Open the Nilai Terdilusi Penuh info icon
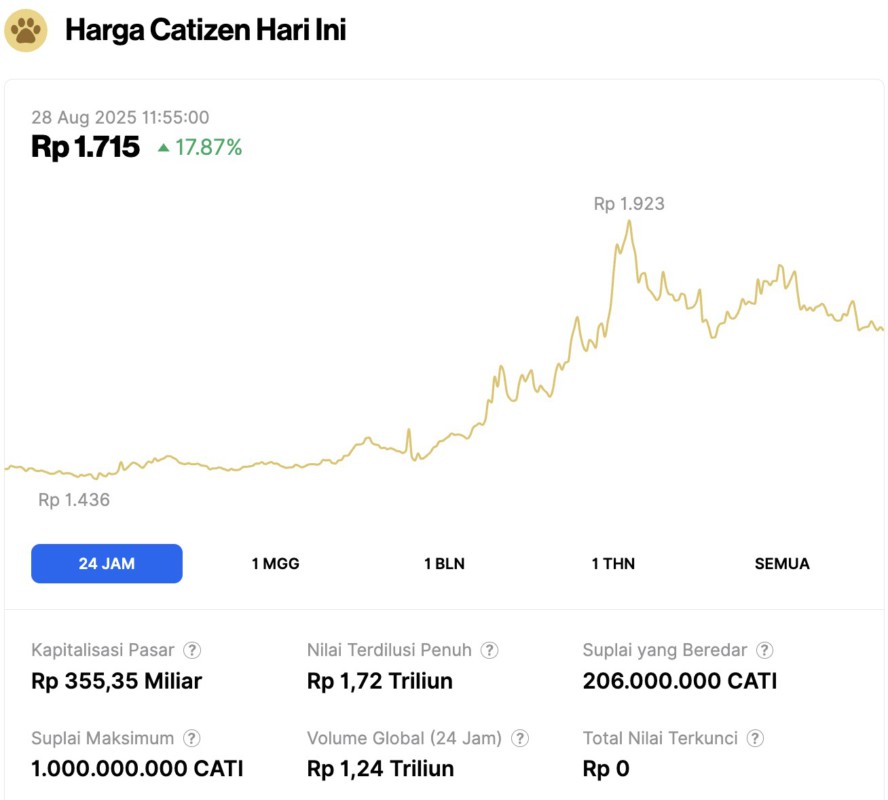The height and width of the screenshot is (800, 888). [489, 650]
